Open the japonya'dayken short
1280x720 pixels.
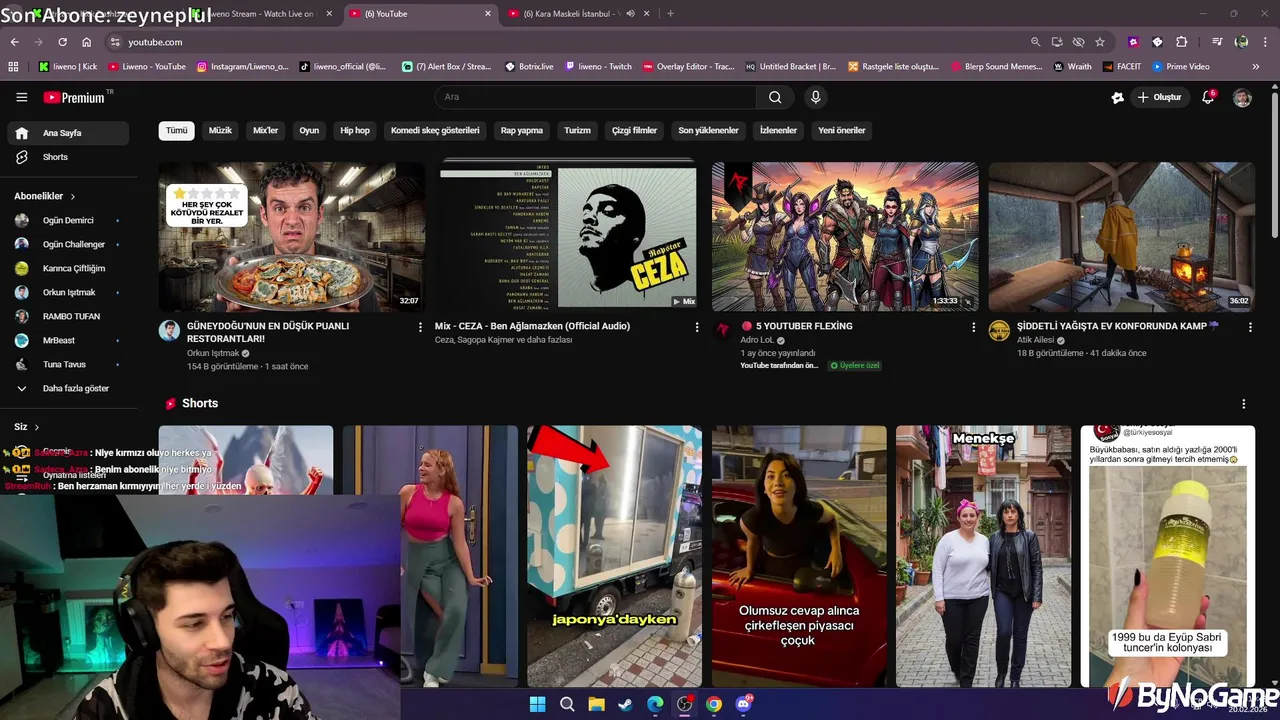pos(614,556)
